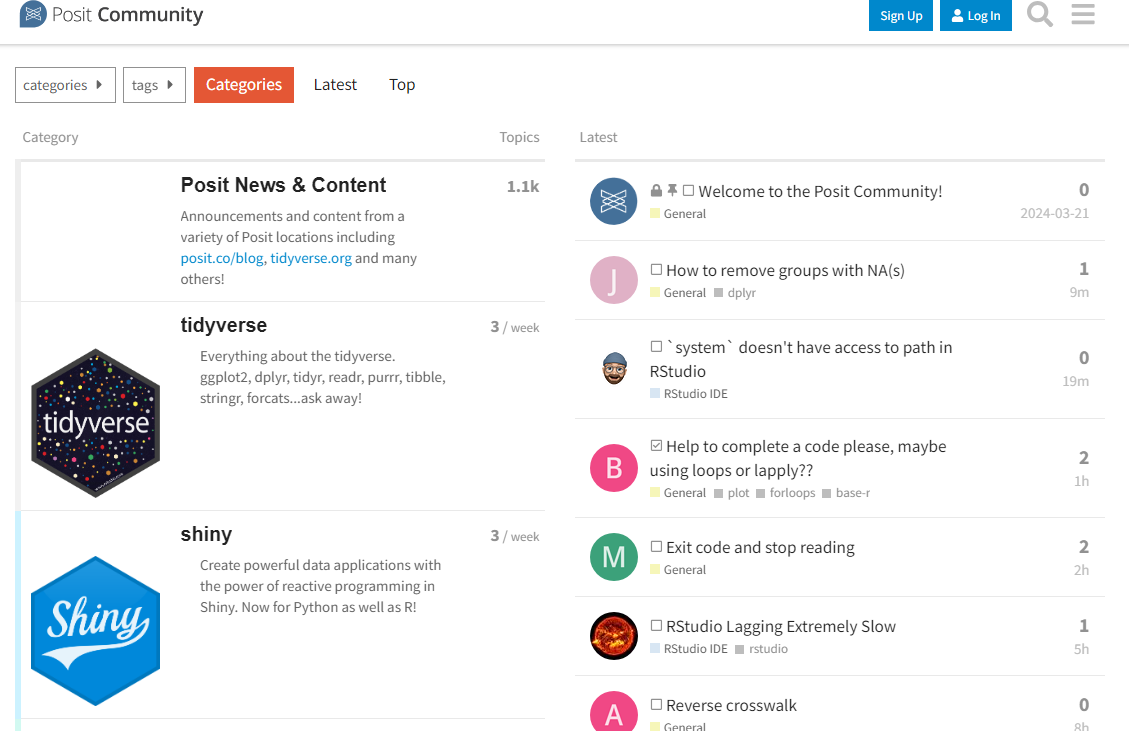Click unsolved box on How to remove groups
The image size is (1129, 731).
tap(656, 269)
